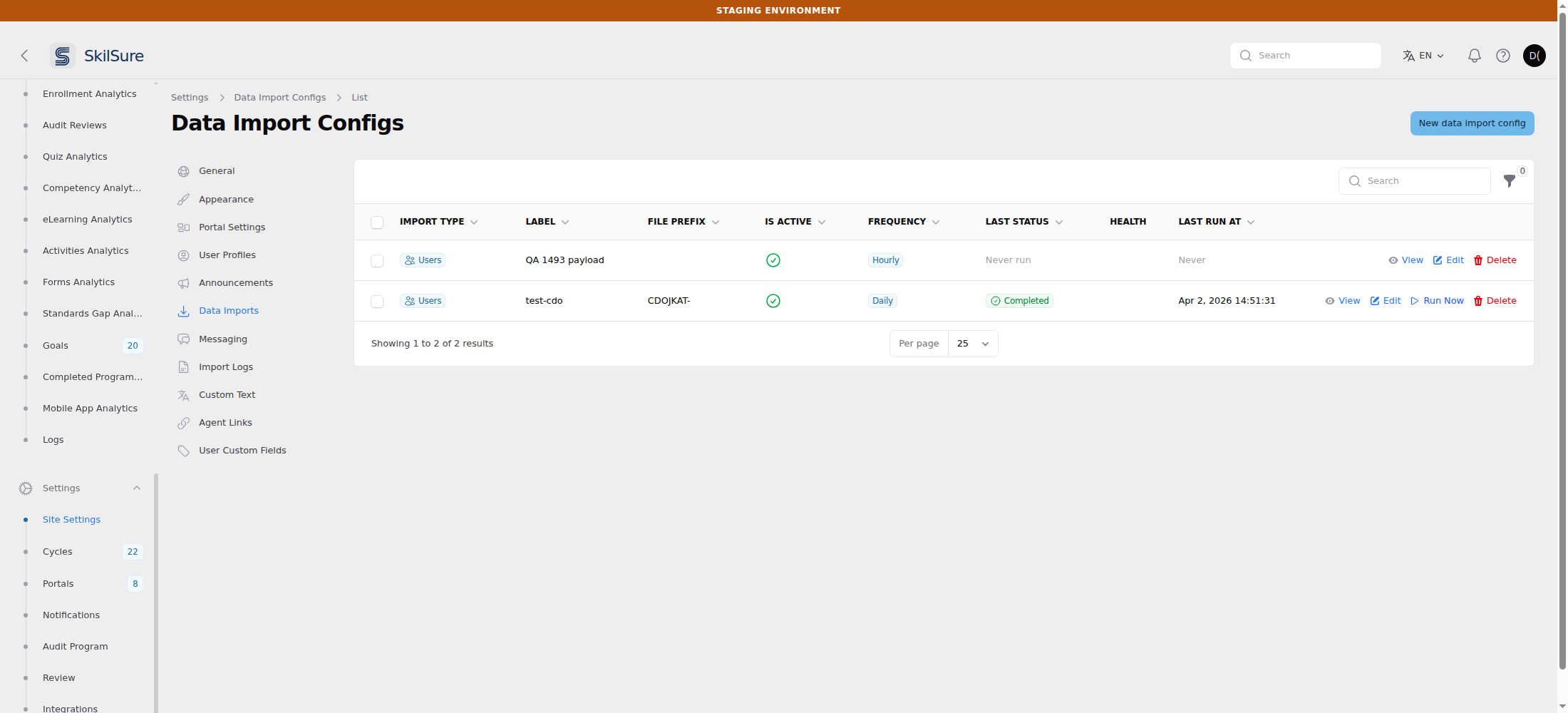This screenshot has width=1568, height=713.
Task: Sort by the Last Status column
Action: click(x=1023, y=222)
